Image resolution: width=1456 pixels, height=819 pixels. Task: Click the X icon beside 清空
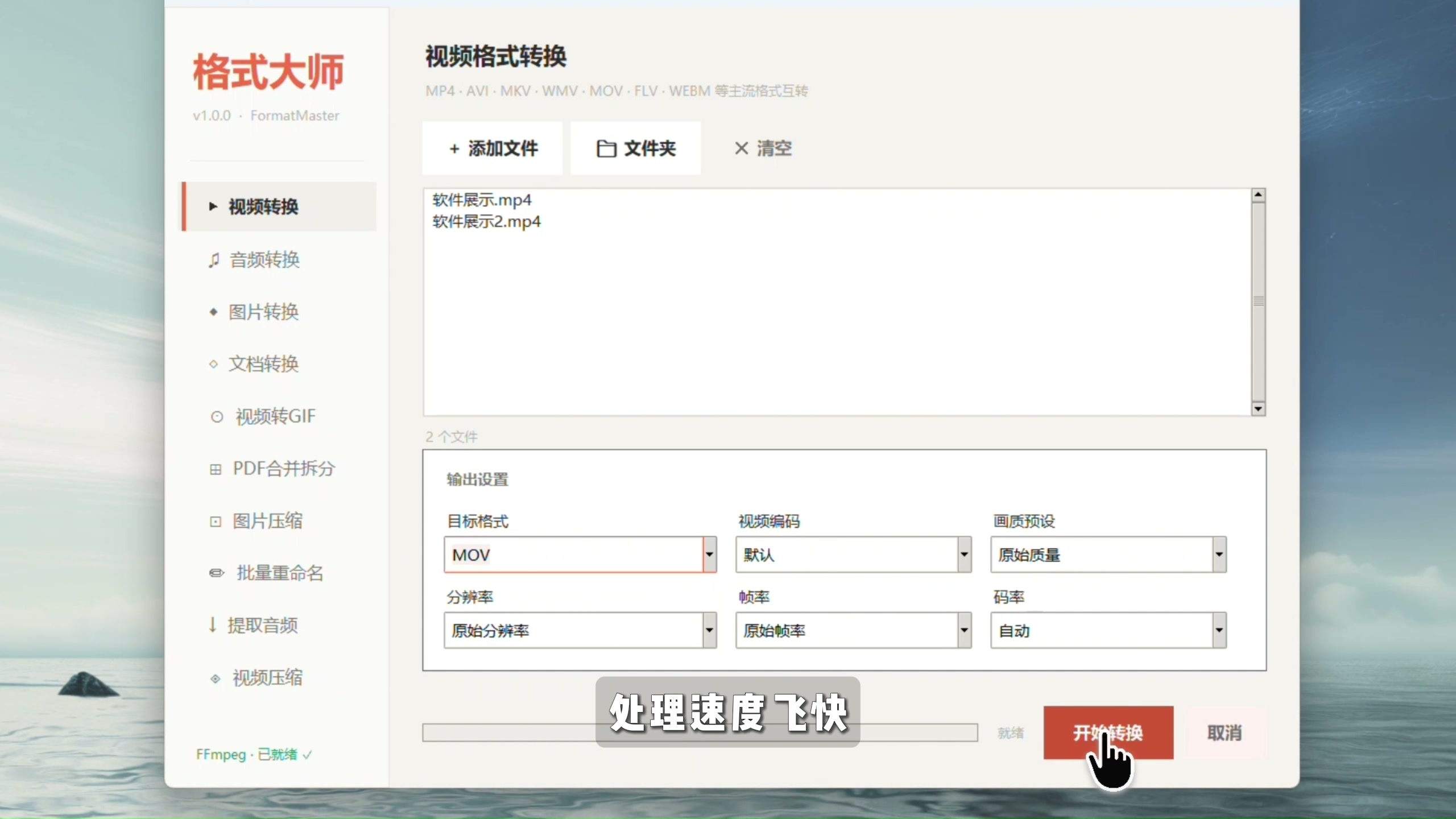[741, 148]
